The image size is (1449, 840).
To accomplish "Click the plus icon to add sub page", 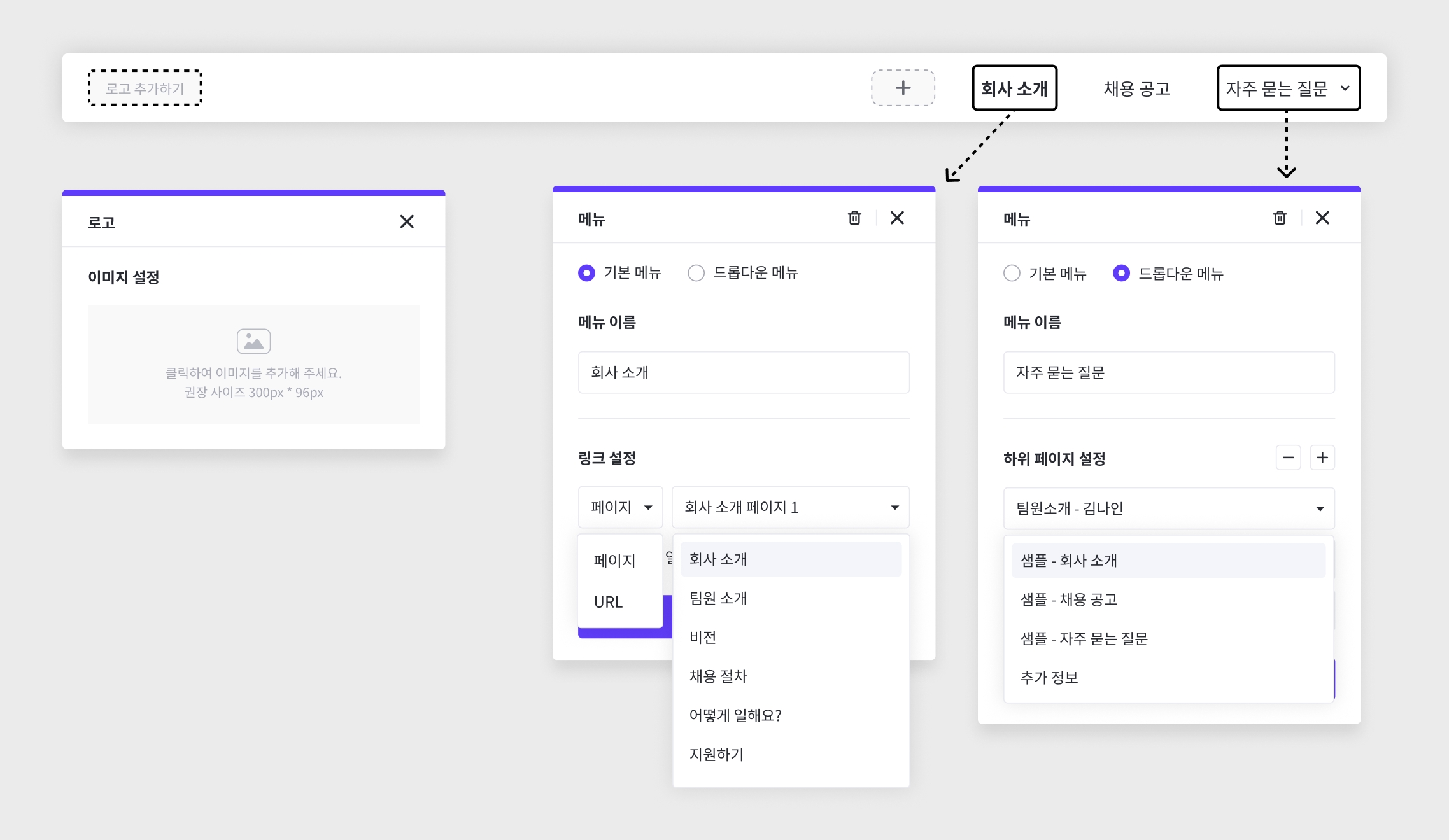I will tap(1322, 458).
